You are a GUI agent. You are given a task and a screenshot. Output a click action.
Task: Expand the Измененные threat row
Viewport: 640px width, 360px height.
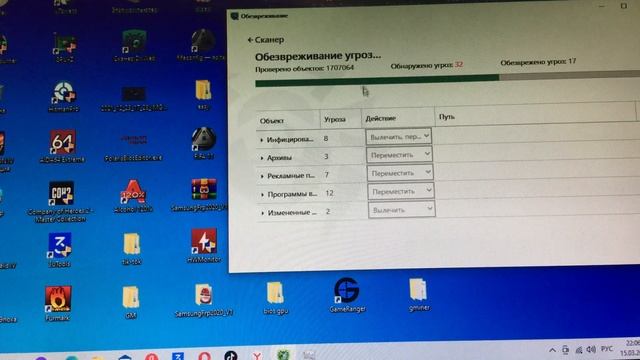point(263,213)
